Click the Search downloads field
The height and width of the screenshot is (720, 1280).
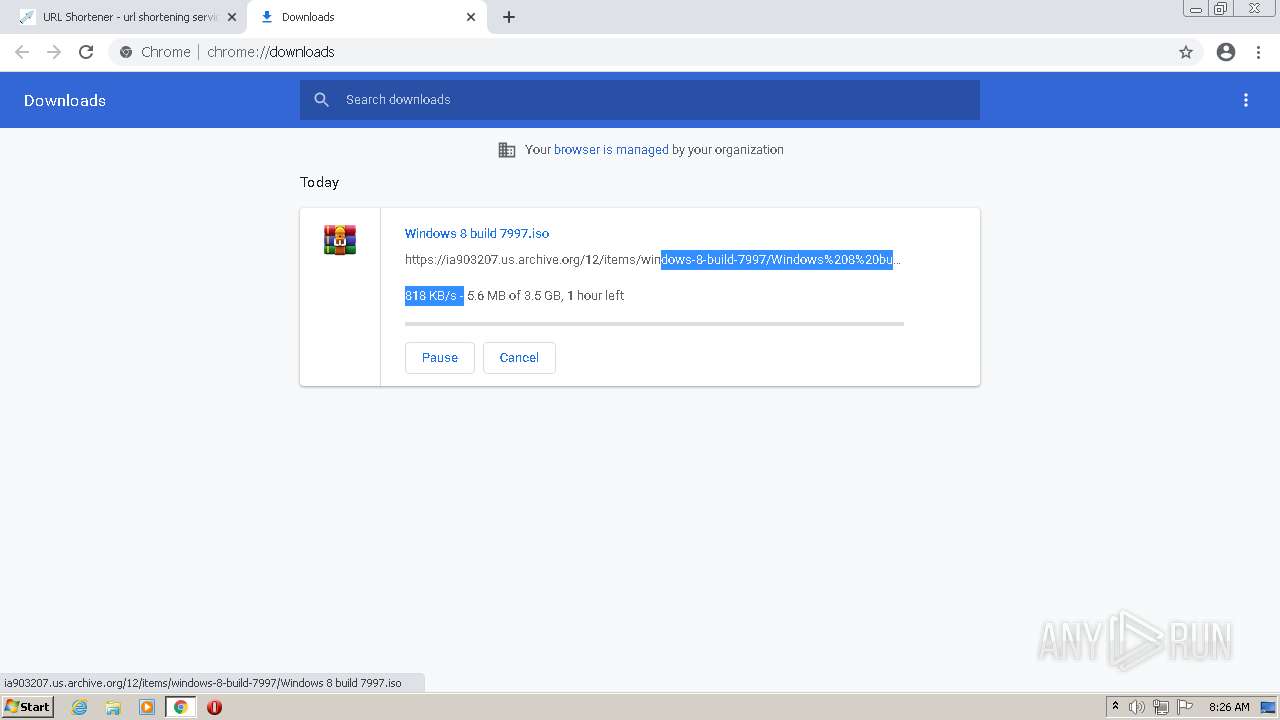(640, 100)
